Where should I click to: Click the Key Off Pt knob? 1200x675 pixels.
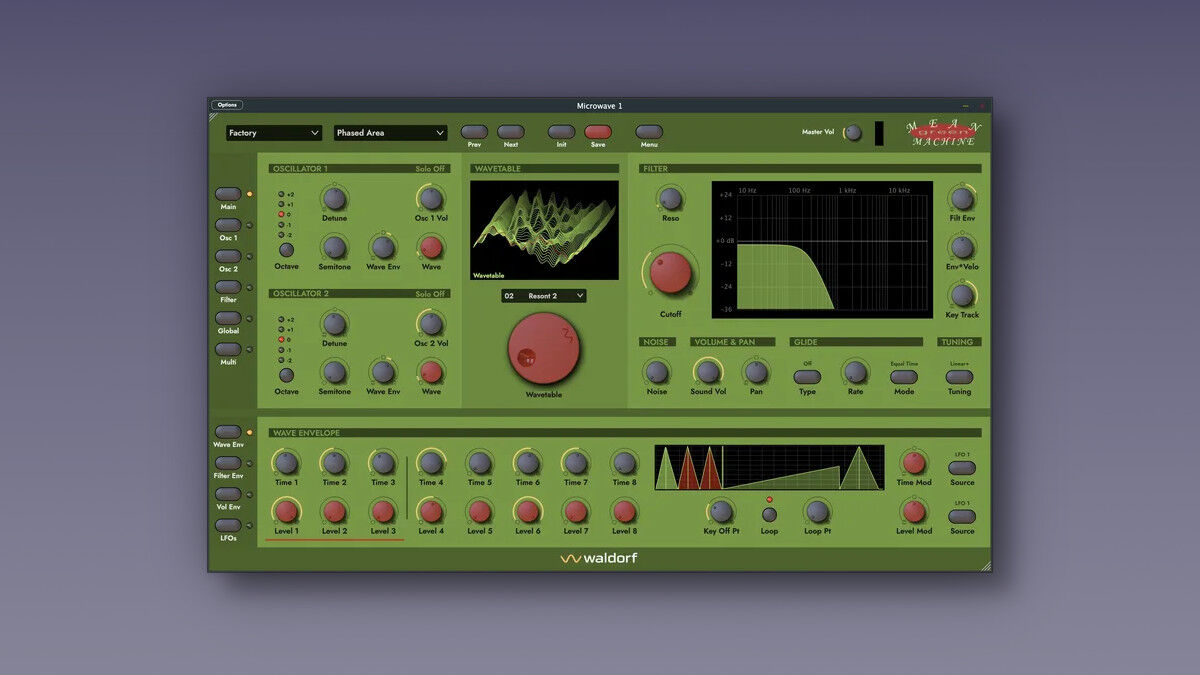(721, 511)
